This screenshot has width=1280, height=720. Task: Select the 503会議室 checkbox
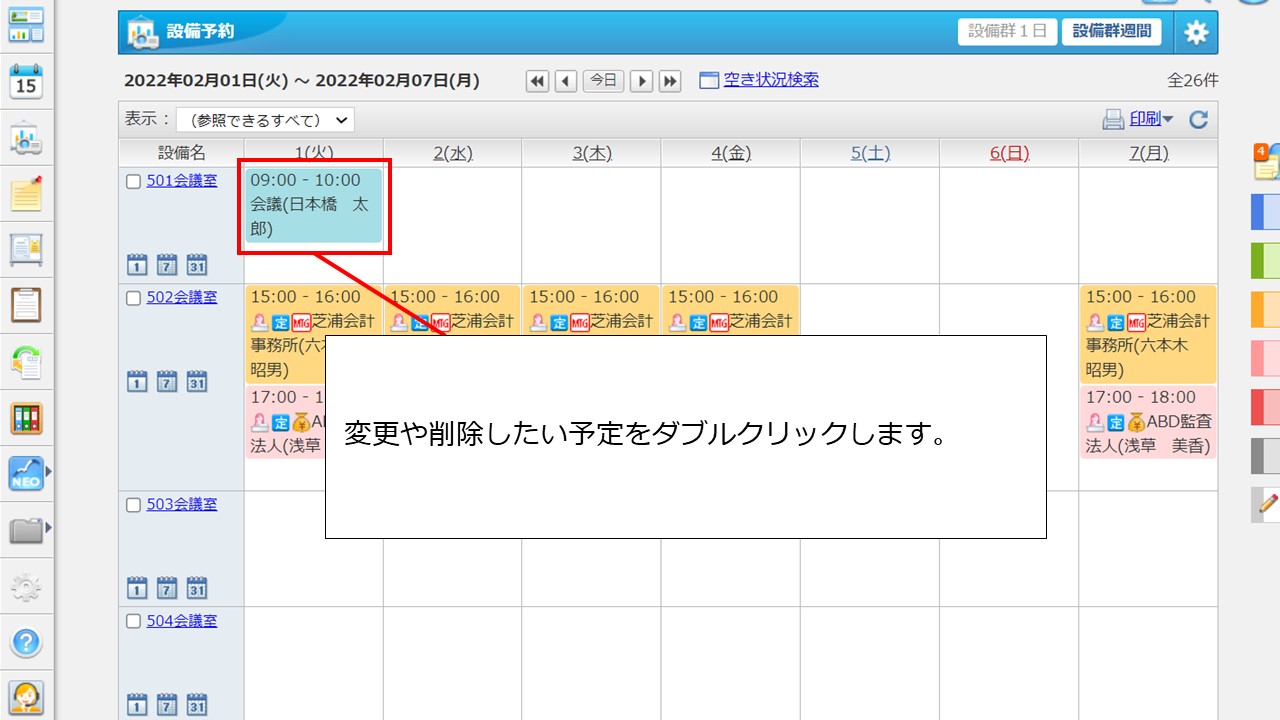coord(134,505)
